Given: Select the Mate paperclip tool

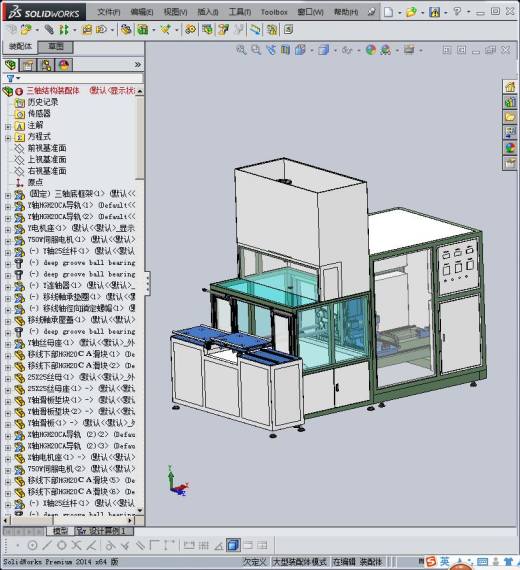Looking at the screenshot, I should (49, 29).
